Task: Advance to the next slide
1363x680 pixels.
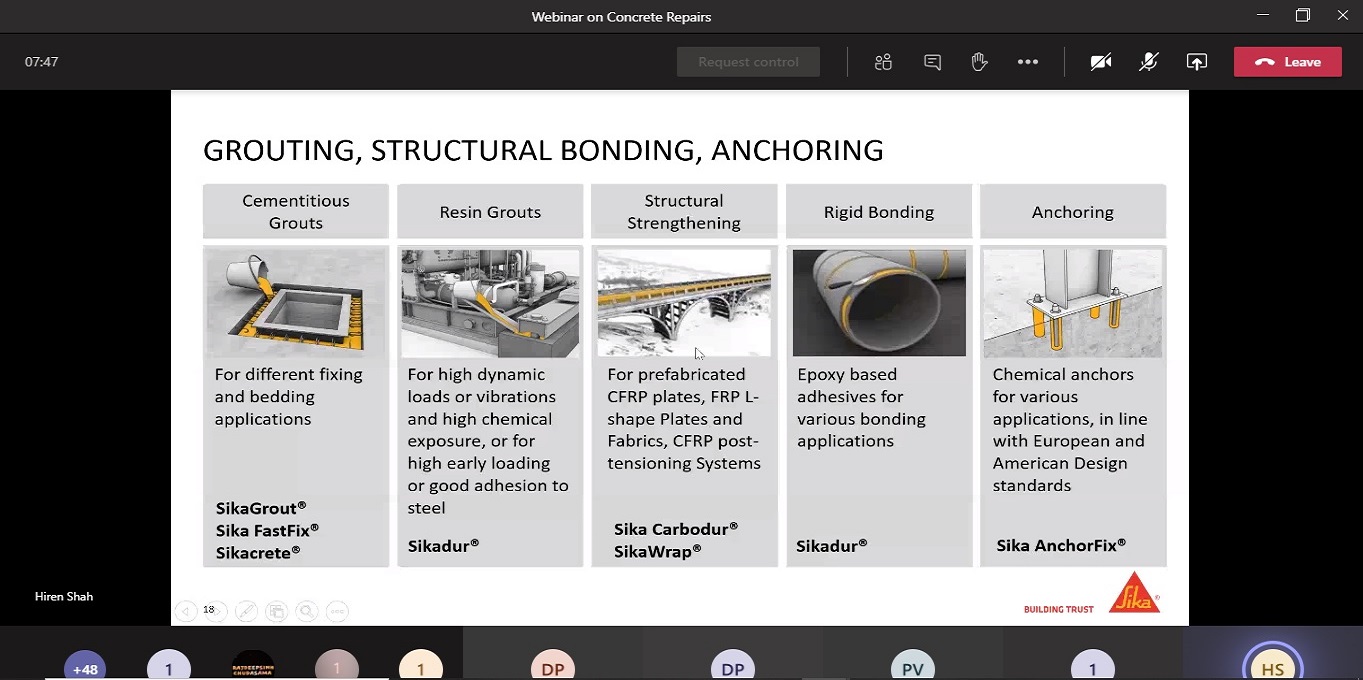Action: (x=216, y=611)
